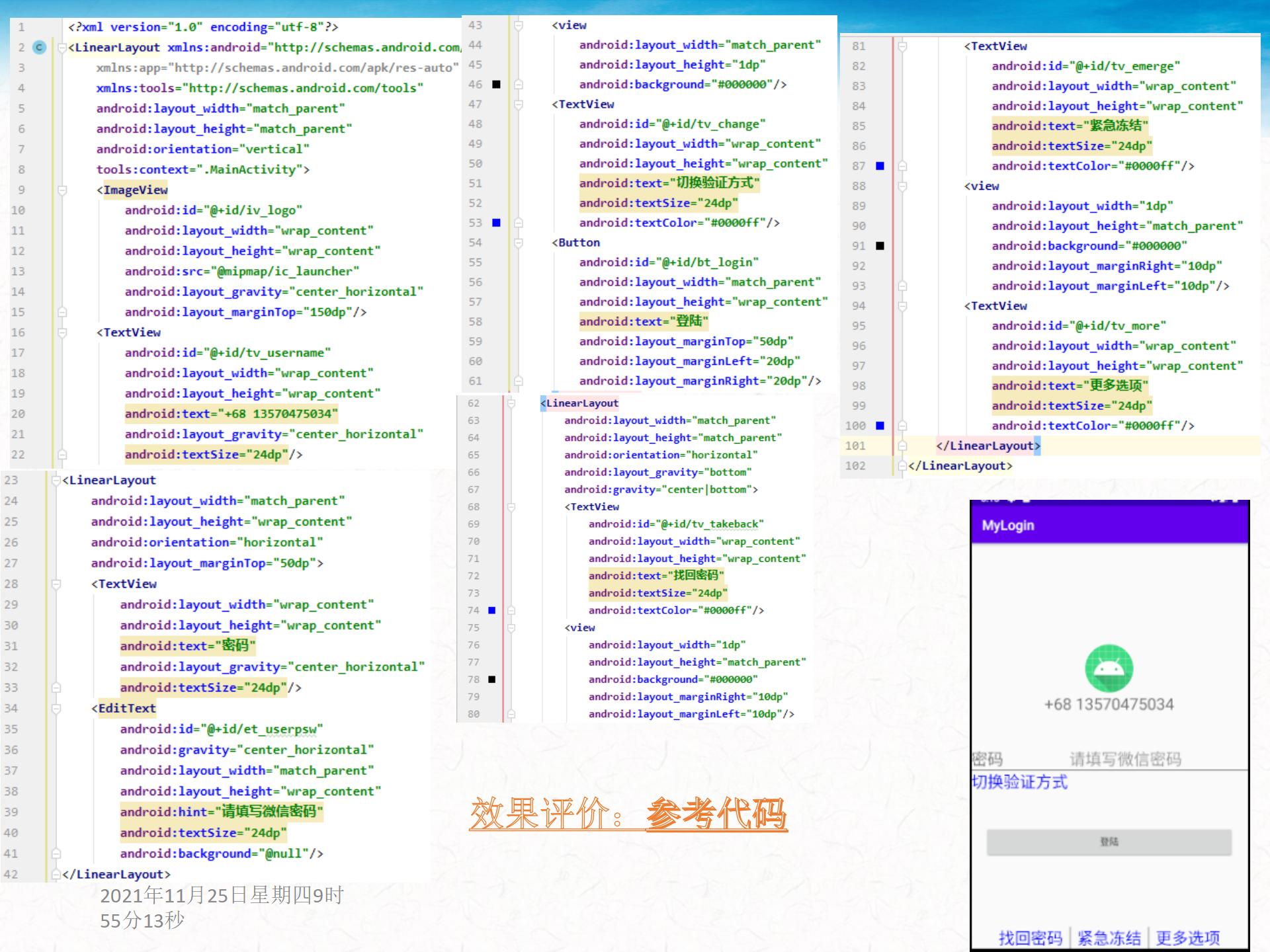The image size is (1270, 952).
Task: Open the 效果评价: 参考代码 link
Action: 628,813
